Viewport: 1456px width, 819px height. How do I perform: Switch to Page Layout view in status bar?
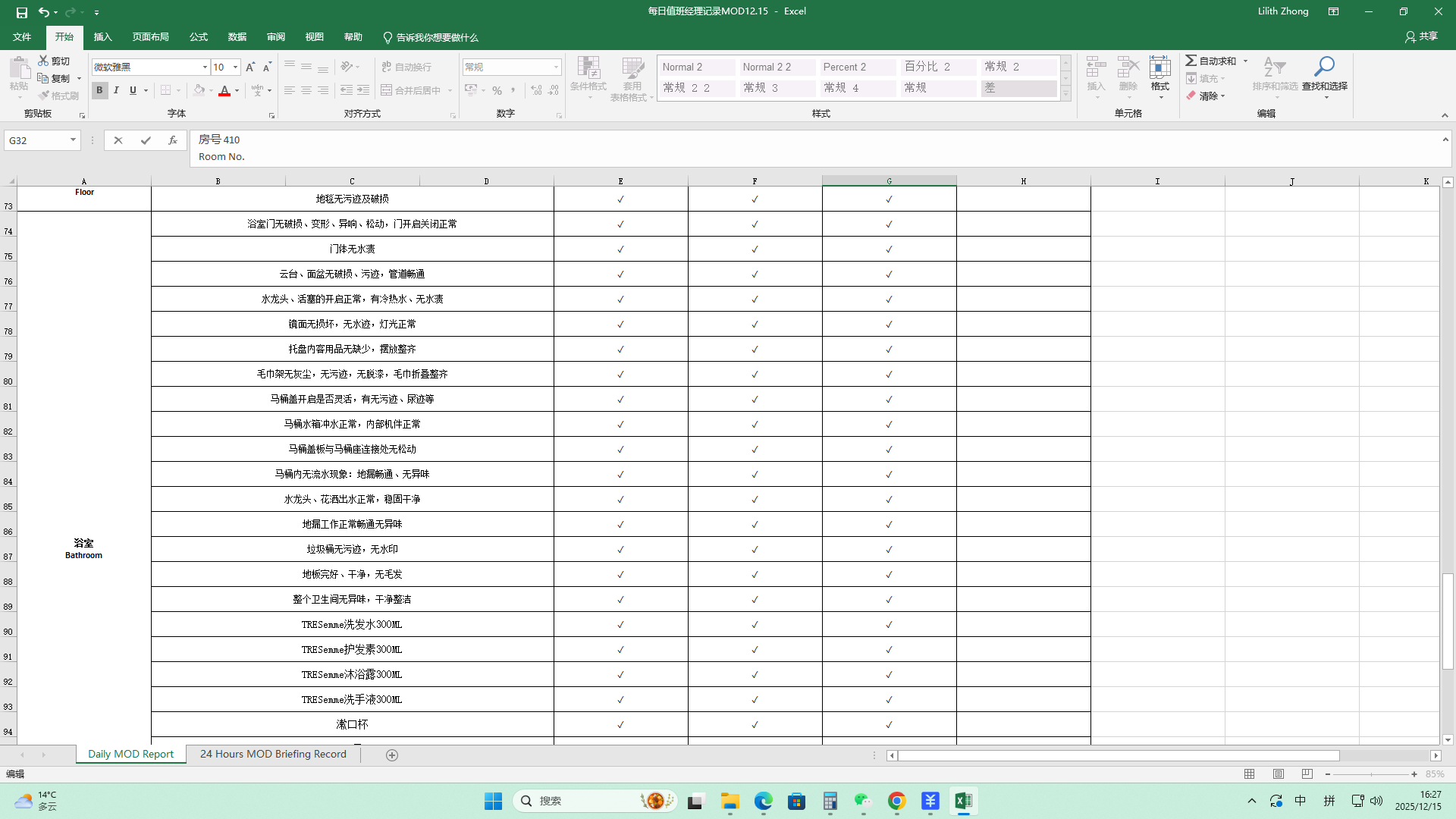[x=1279, y=774]
